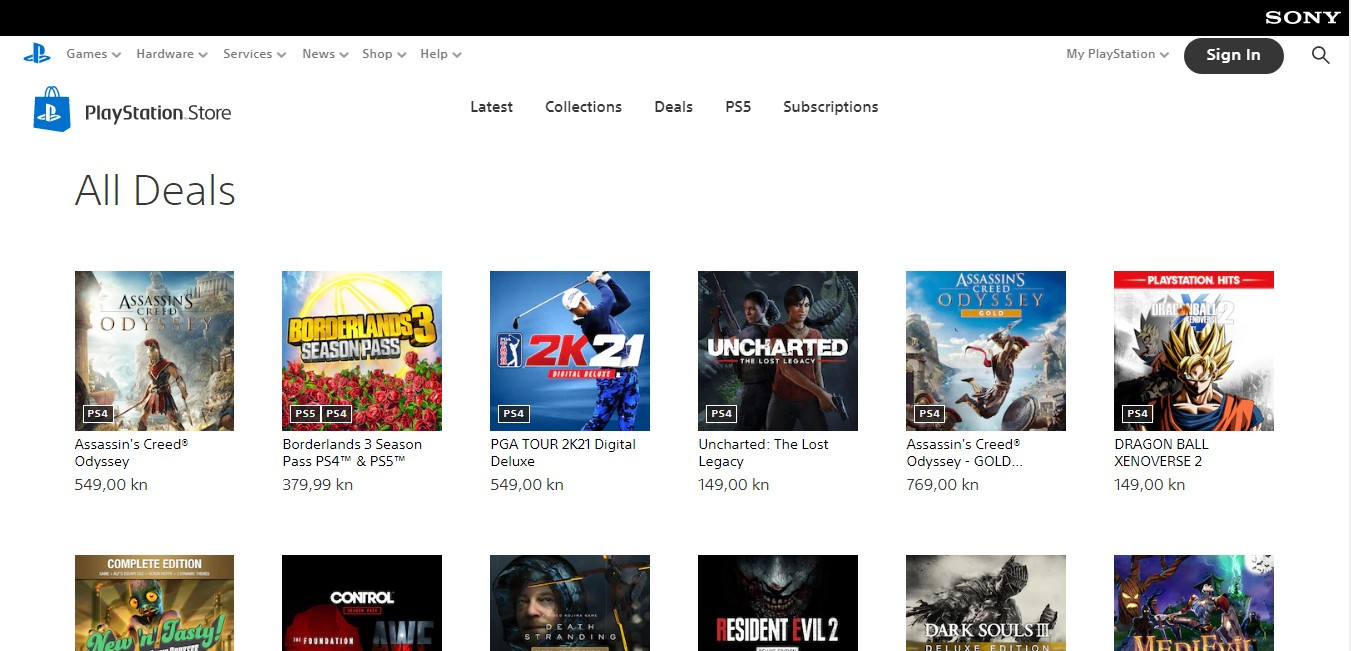Click PlayStation Hits banner on Dragon Ball cover
This screenshot has width=1351, height=651.
click(1194, 280)
